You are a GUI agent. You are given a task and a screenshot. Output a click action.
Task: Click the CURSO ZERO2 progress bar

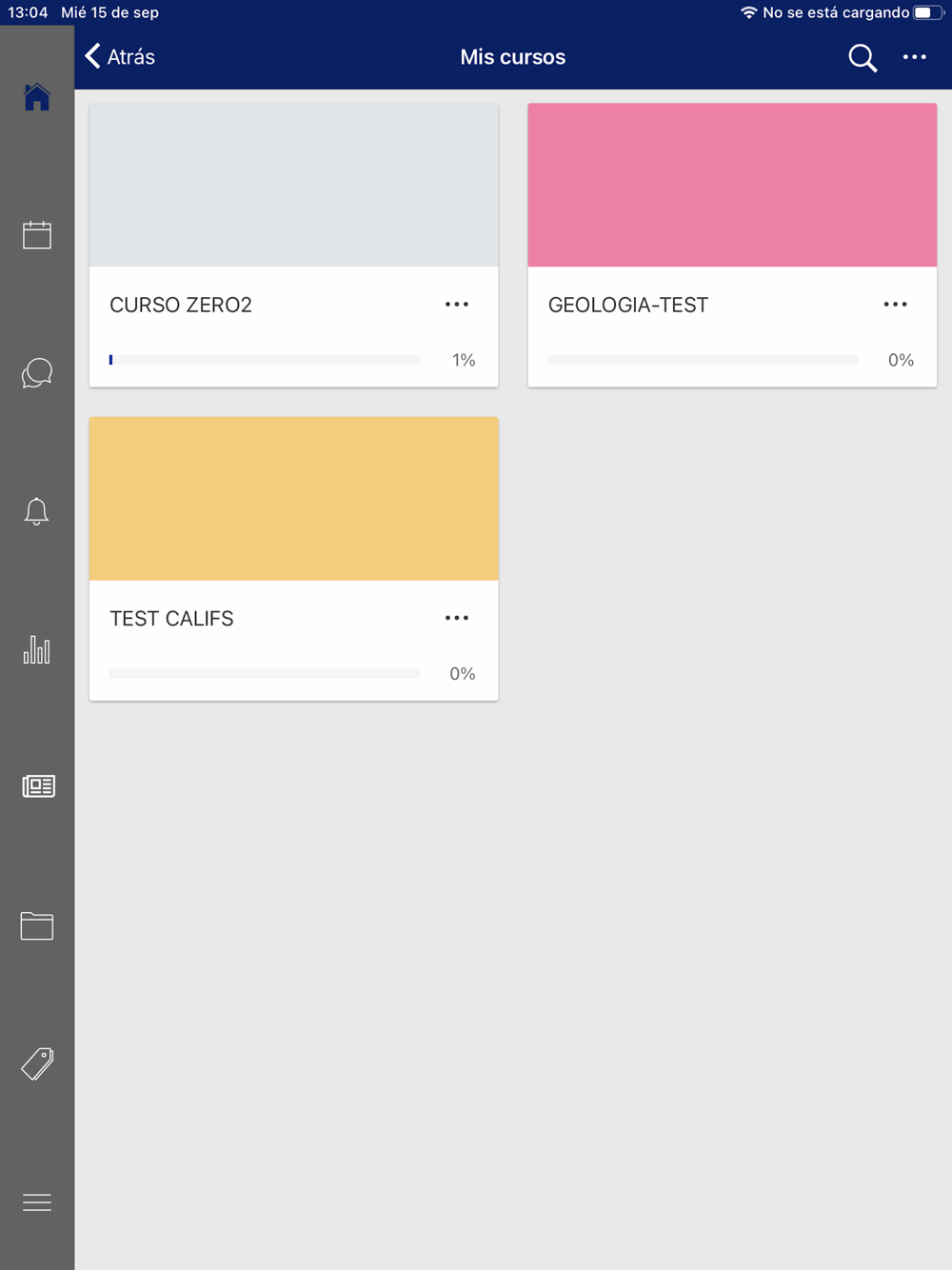click(265, 360)
